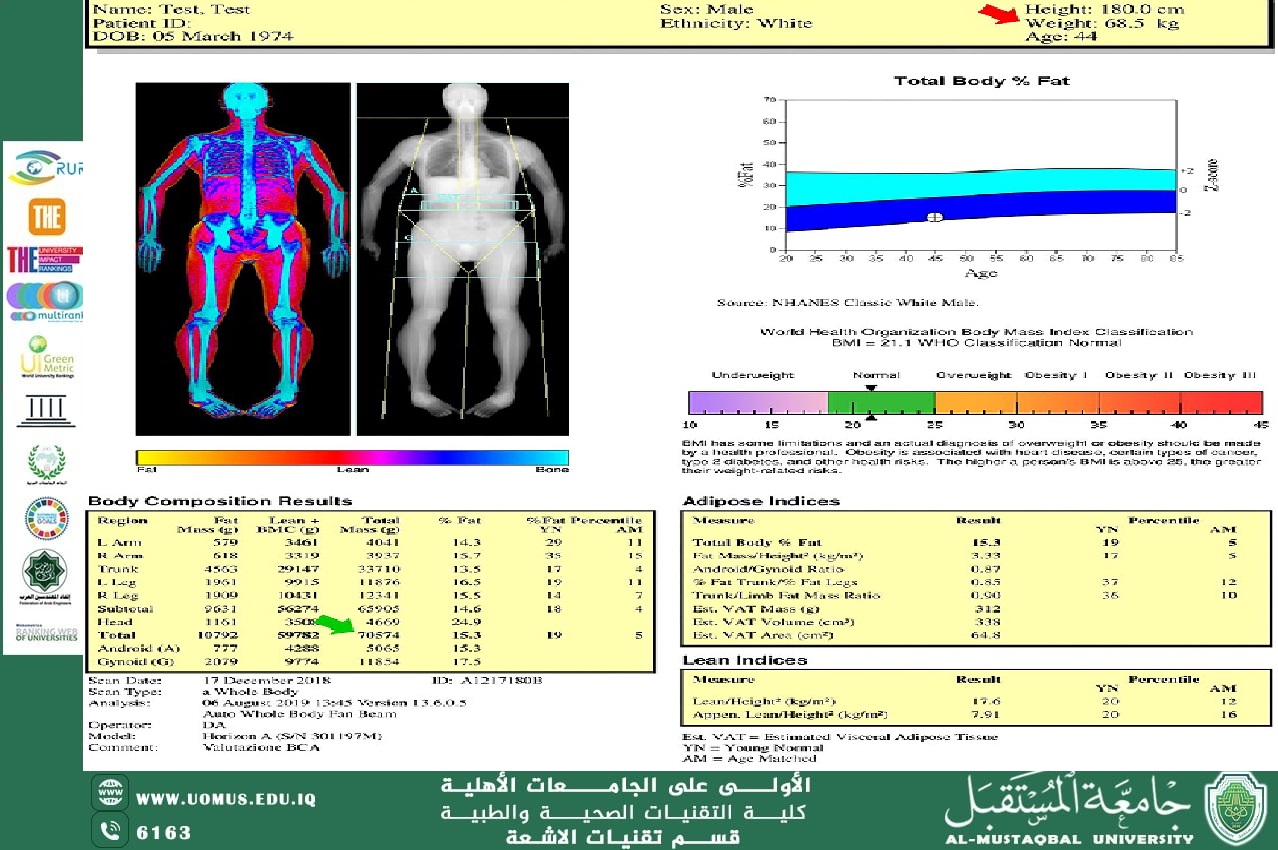The height and width of the screenshot is (850, 1278).
Task: Click the 'Appen. Lean/Height²' measure
Action: pyautogui.click(x=791, y=714)
